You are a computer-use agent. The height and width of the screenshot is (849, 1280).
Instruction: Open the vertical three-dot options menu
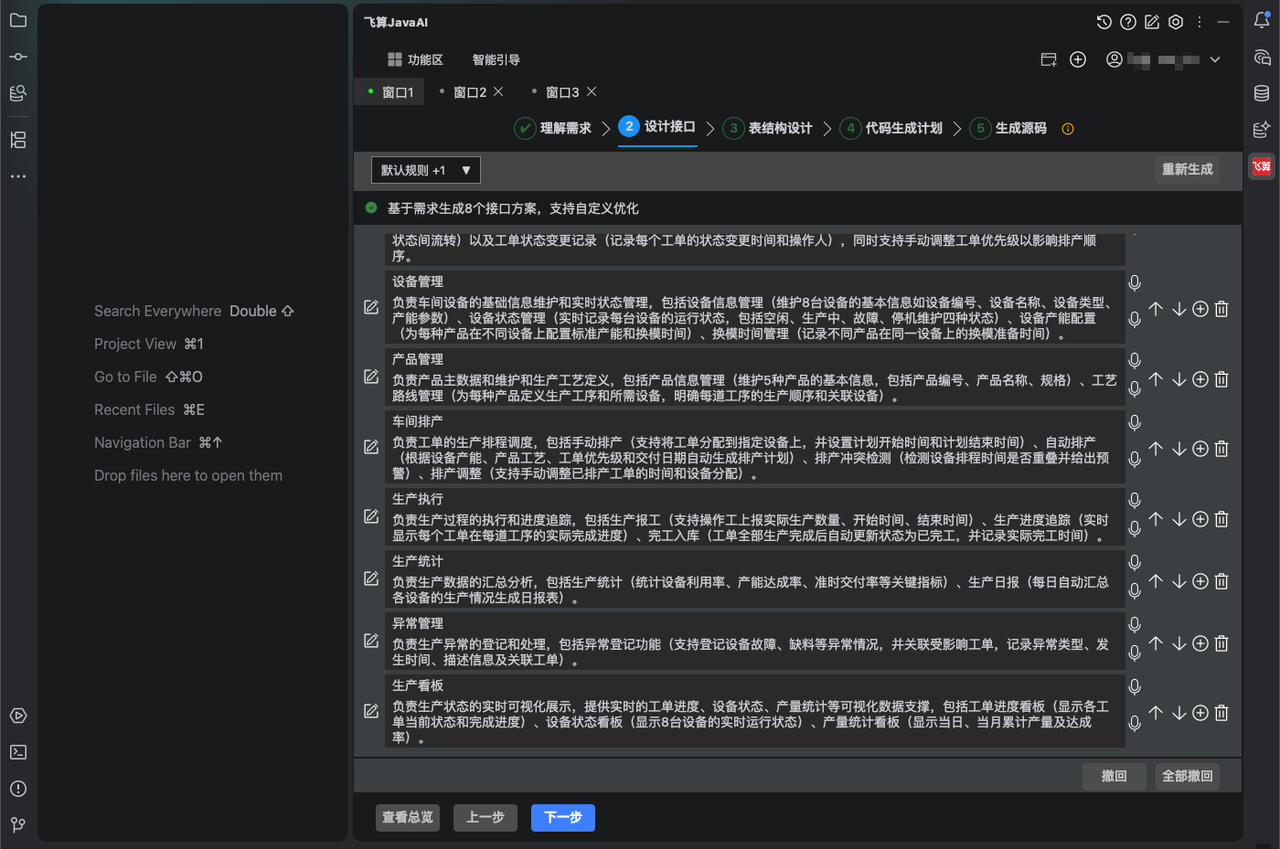1199,22
